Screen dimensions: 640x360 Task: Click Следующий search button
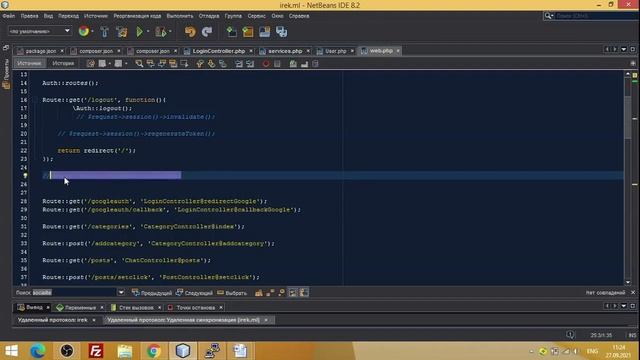(194, 293)
